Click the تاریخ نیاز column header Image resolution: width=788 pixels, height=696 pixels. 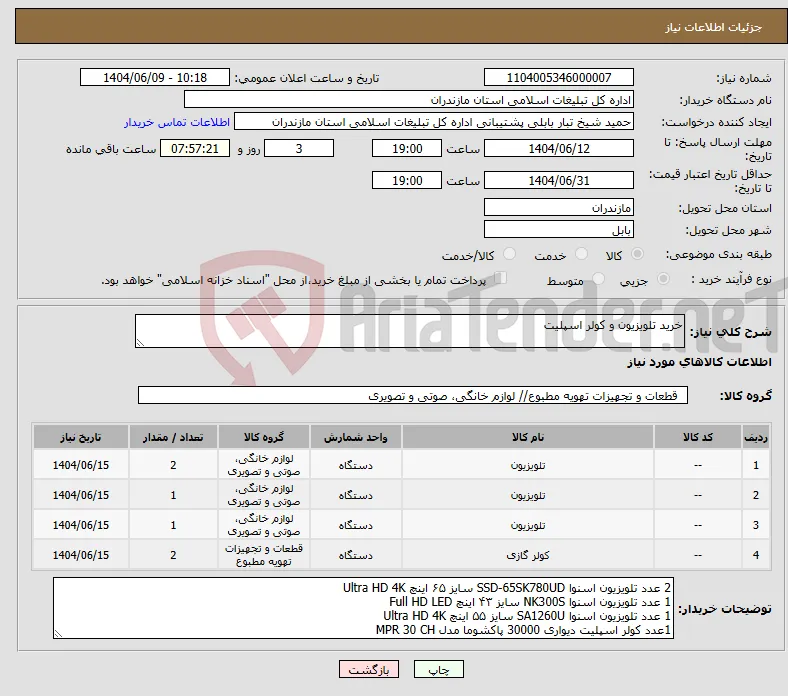coord(80,437)
